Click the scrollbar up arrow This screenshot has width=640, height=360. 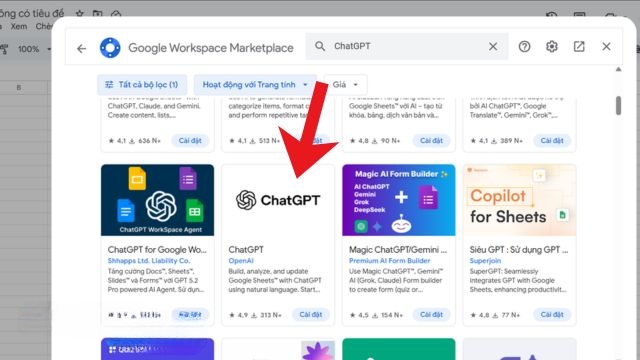click(x=618, y=69)
